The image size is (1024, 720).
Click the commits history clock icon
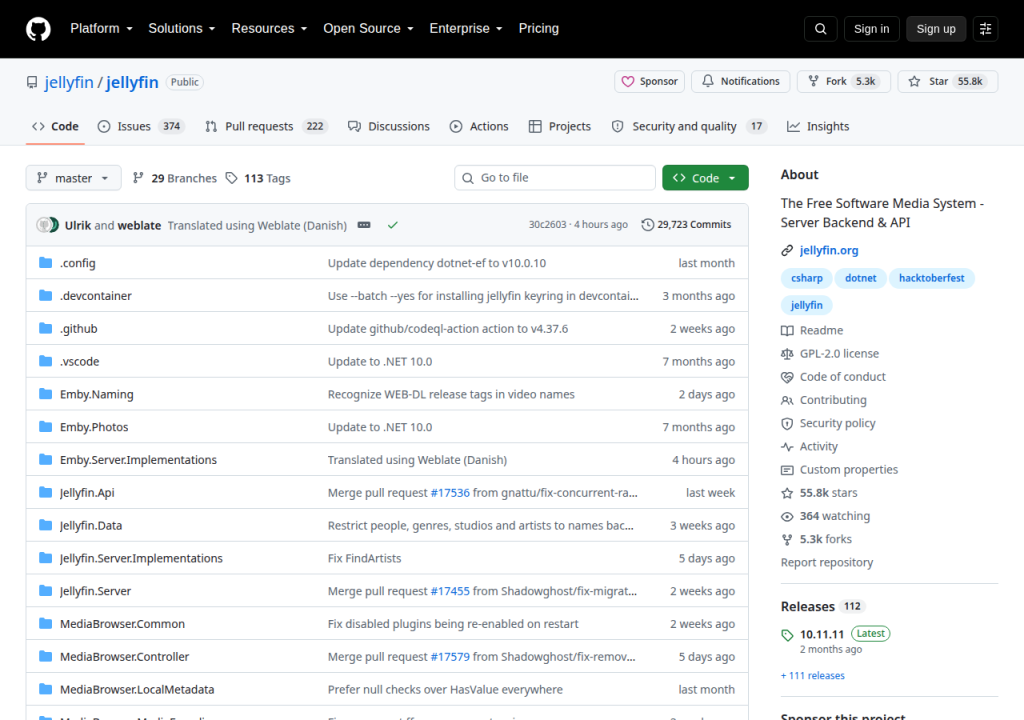647,225
